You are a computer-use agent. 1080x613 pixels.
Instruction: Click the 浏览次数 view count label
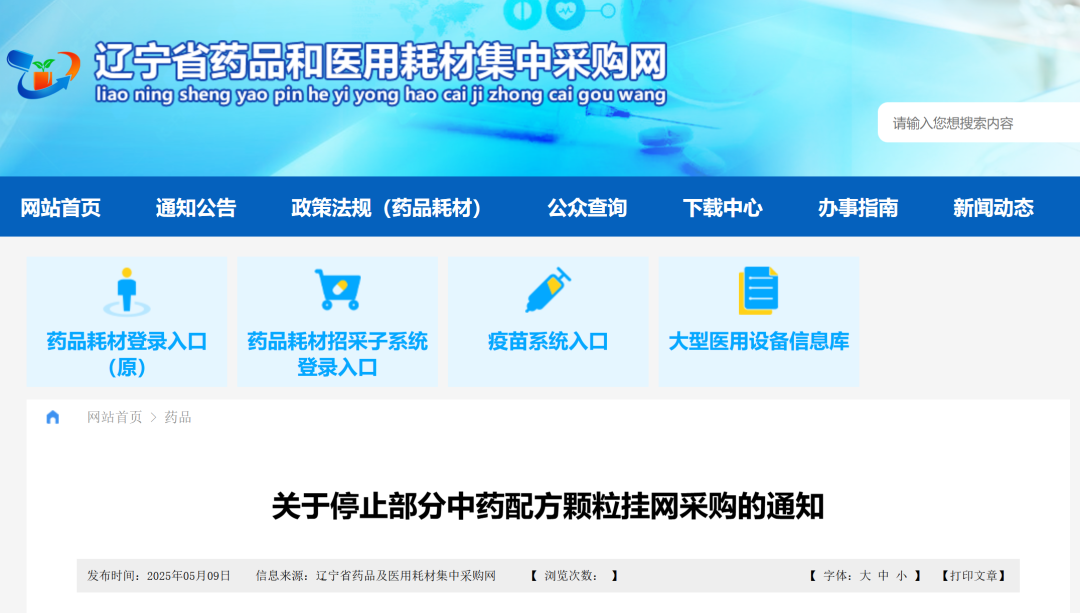(x=571, y=576)
